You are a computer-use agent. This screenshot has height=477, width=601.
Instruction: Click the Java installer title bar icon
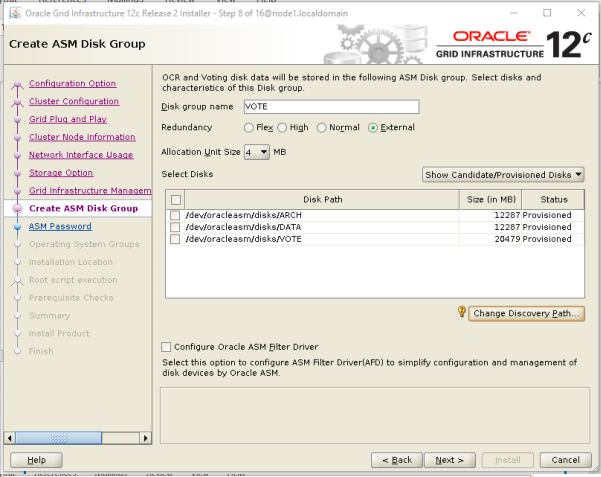coord(15,13)
